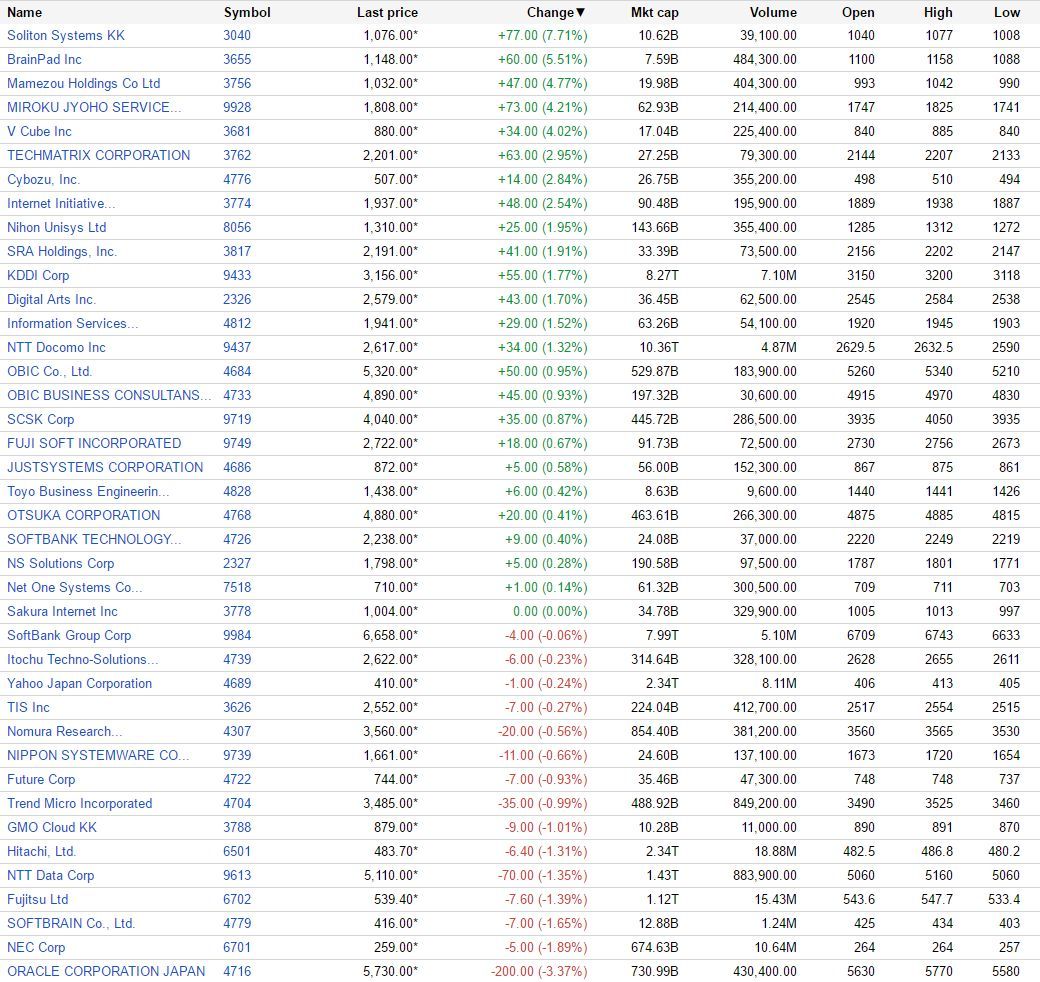Image resolution: width=1040 pixels, height=982 pixels.
Task: Click symbol 4689 link
Action: (x=237, y=684)
